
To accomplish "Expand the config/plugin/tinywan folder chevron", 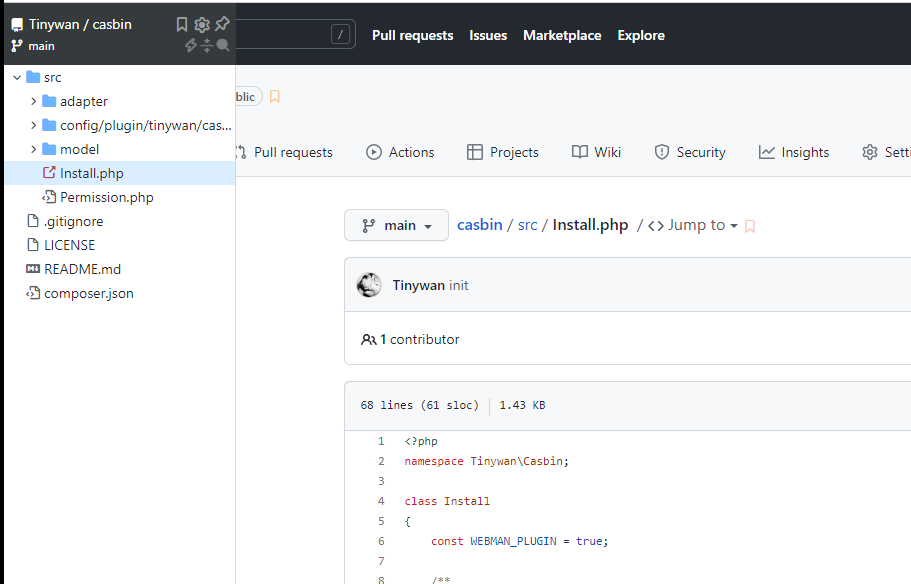I will pyautogui.click(x=33, y=125).
